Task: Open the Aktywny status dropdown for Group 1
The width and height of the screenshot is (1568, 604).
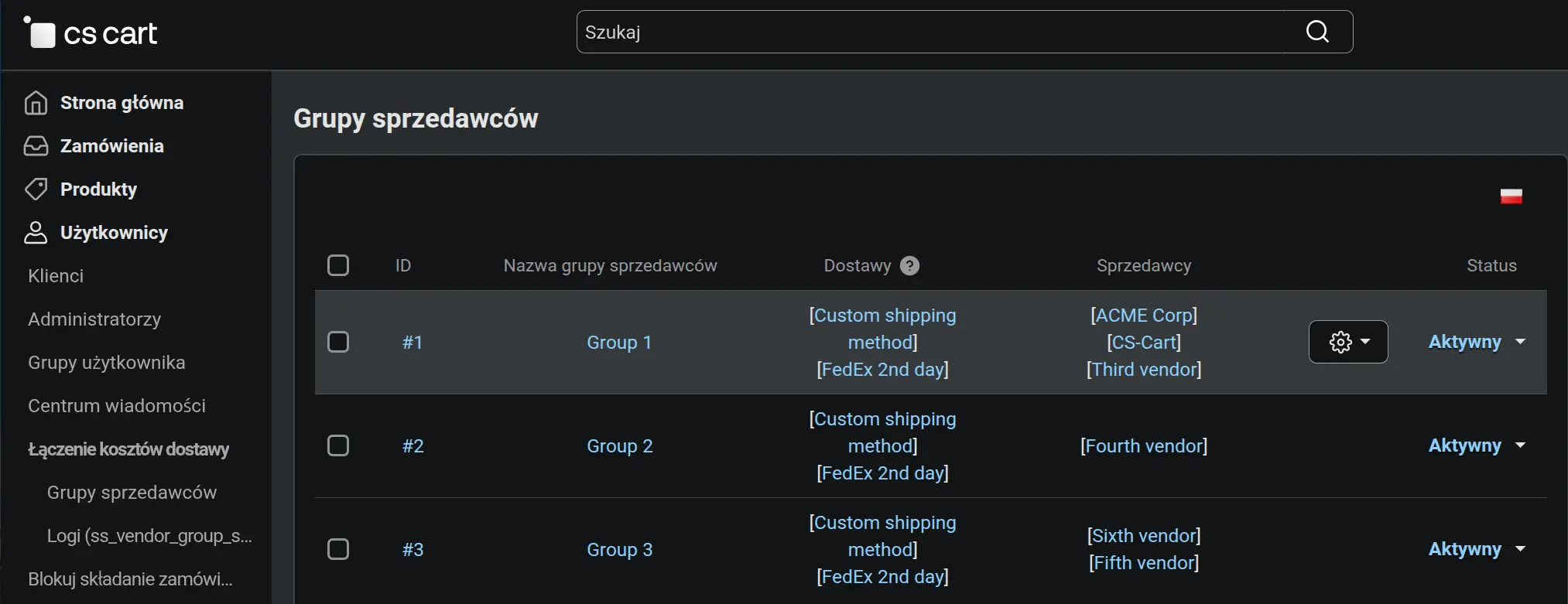Action: click(x=1477, y=342)
